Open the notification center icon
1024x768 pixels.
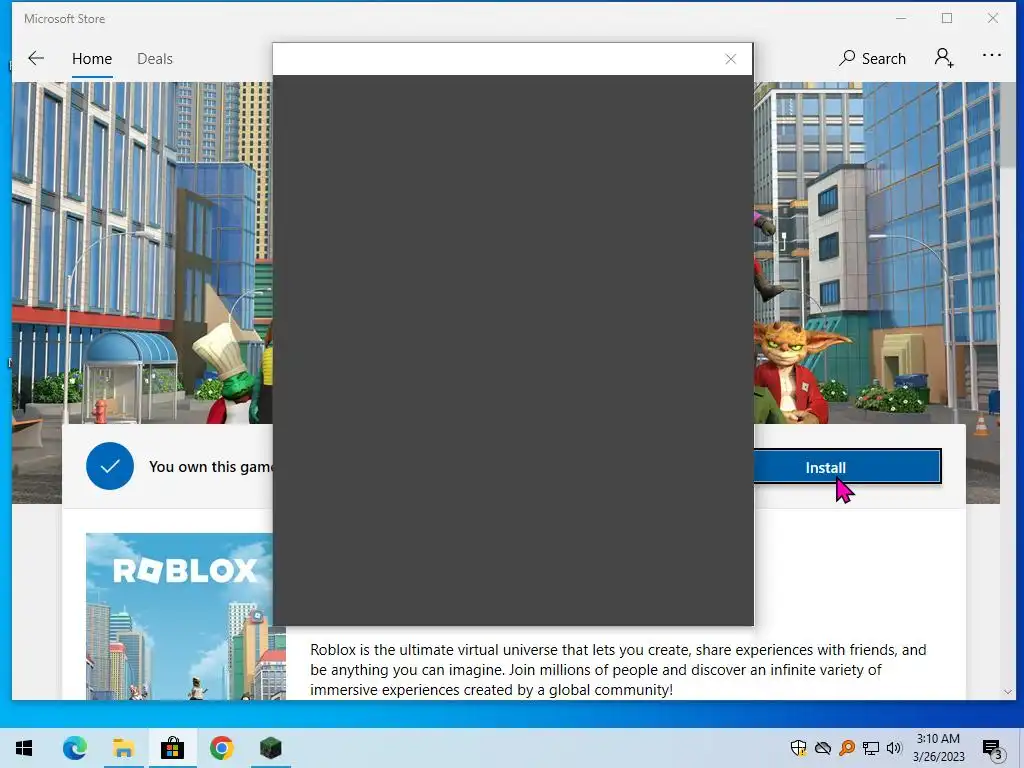(x=993, y=748)
